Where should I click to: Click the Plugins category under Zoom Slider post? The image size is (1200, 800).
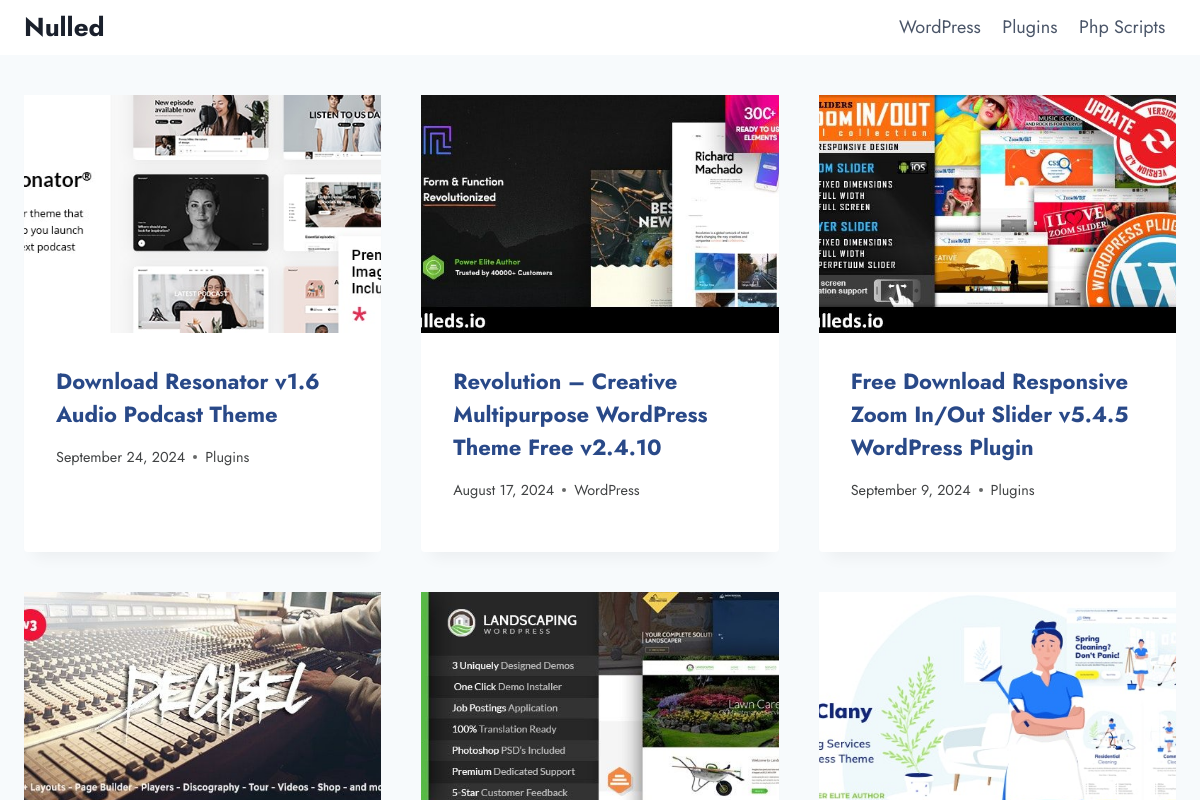(x=1012, y=490)
